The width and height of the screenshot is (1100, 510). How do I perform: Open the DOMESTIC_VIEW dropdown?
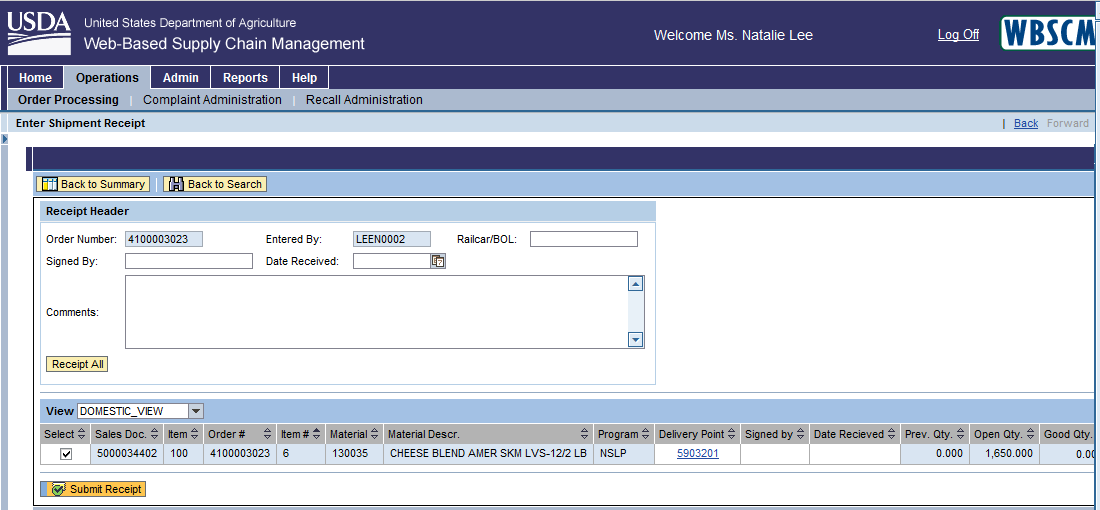pos(196,411)
